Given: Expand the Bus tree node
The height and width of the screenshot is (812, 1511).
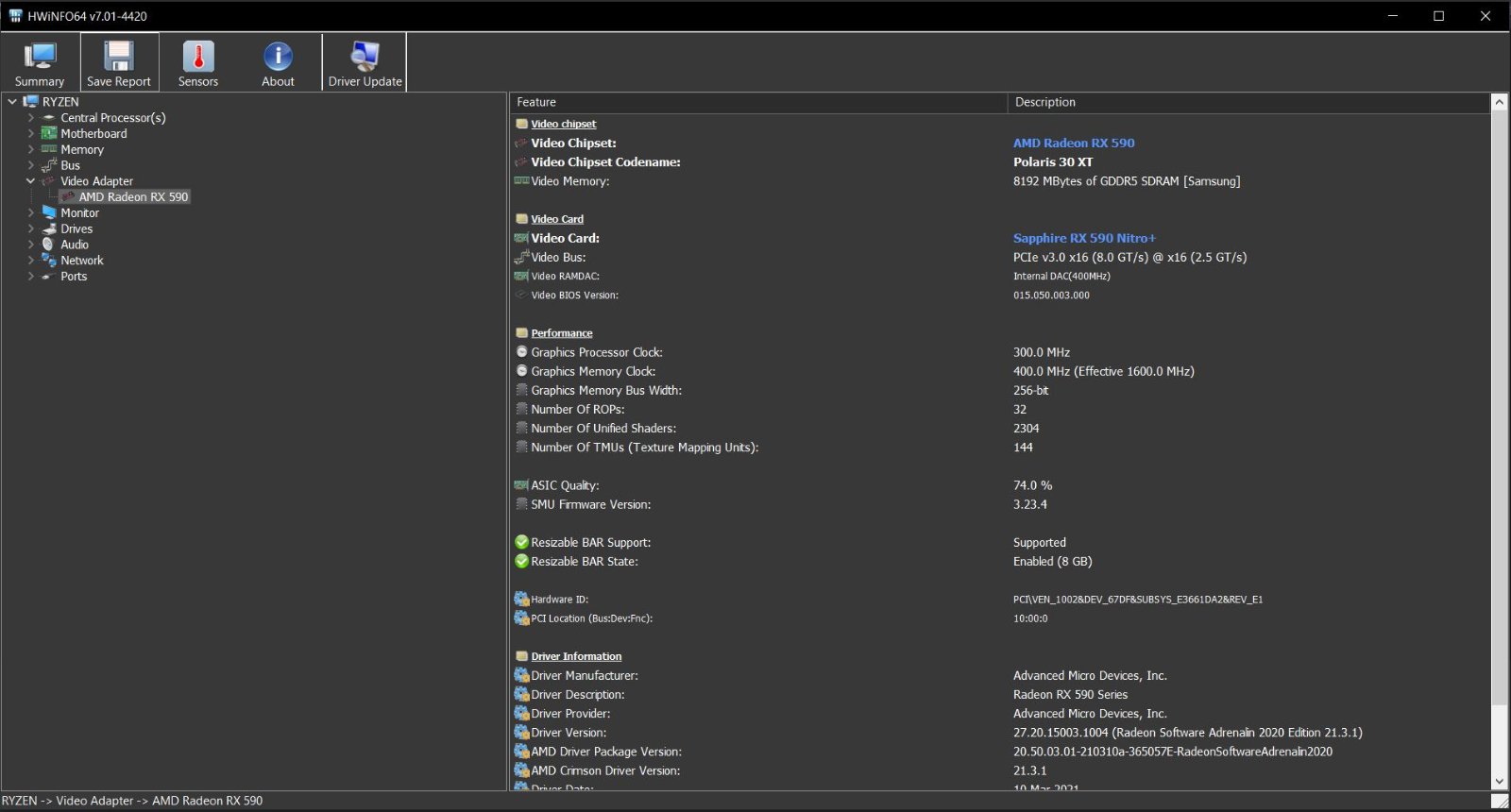Looking at the screenshot, I should click(x=31, y=165).
